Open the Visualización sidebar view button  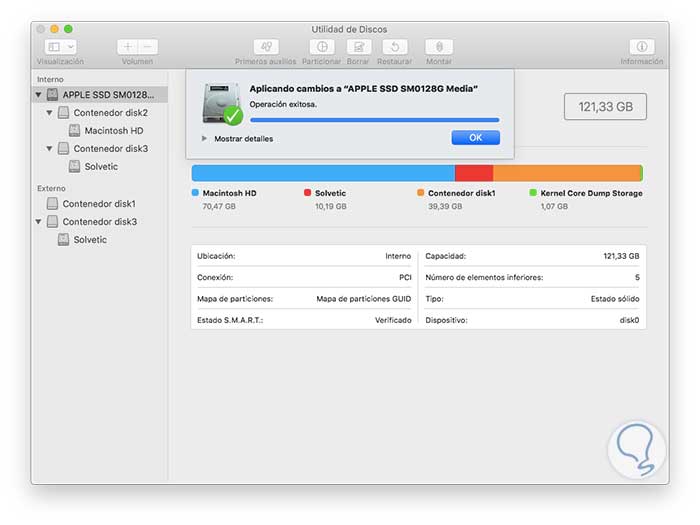(x=54, y=47)
